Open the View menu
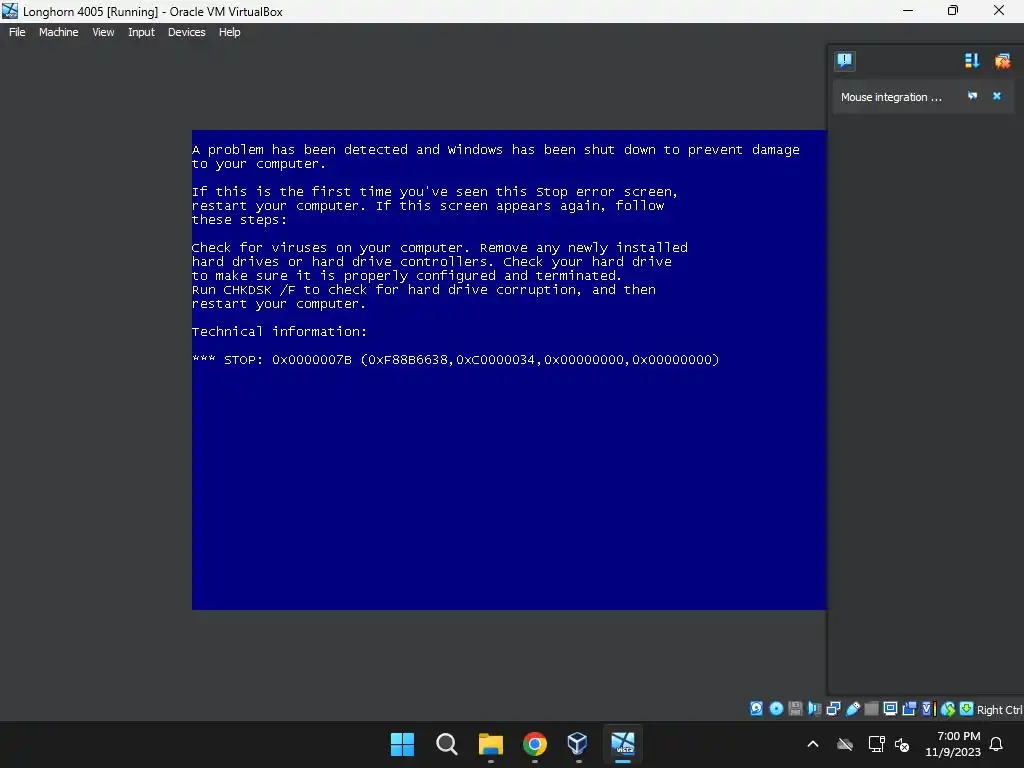The height and width of the screenshot is (768, 1024). pyautogui.click(x=103, y=32)
